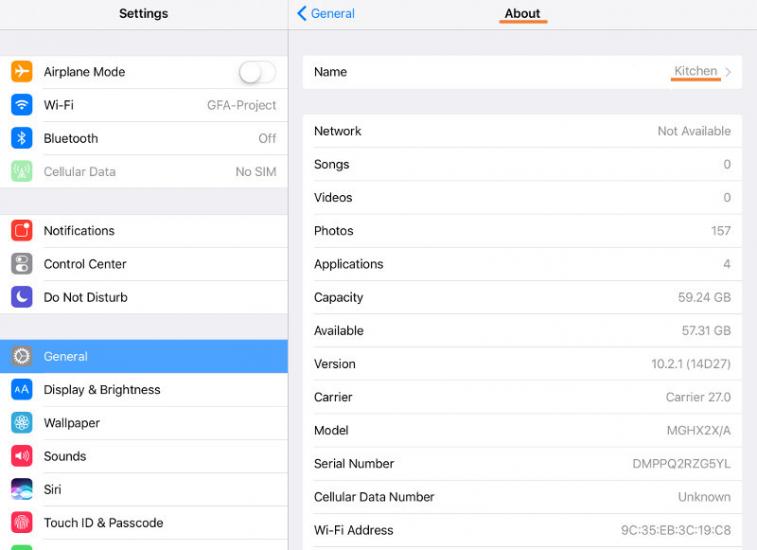757x550 pixels.
Task: Select the highlighted General label
Action: point(66,356)
